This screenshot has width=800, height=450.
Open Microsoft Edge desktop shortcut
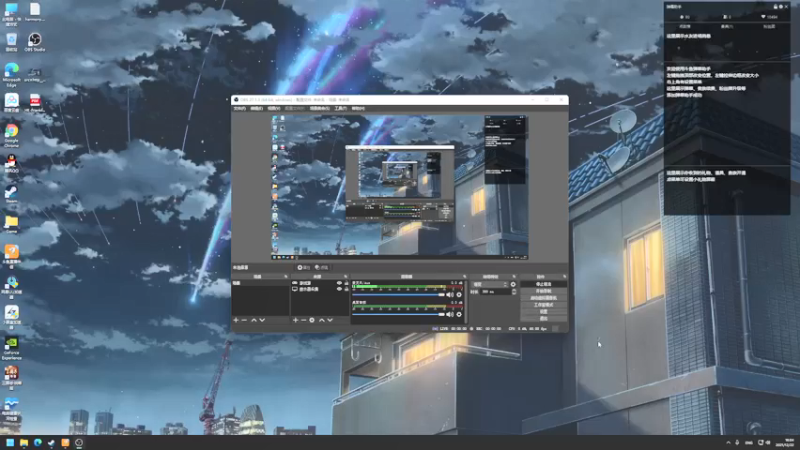point(11,74)
